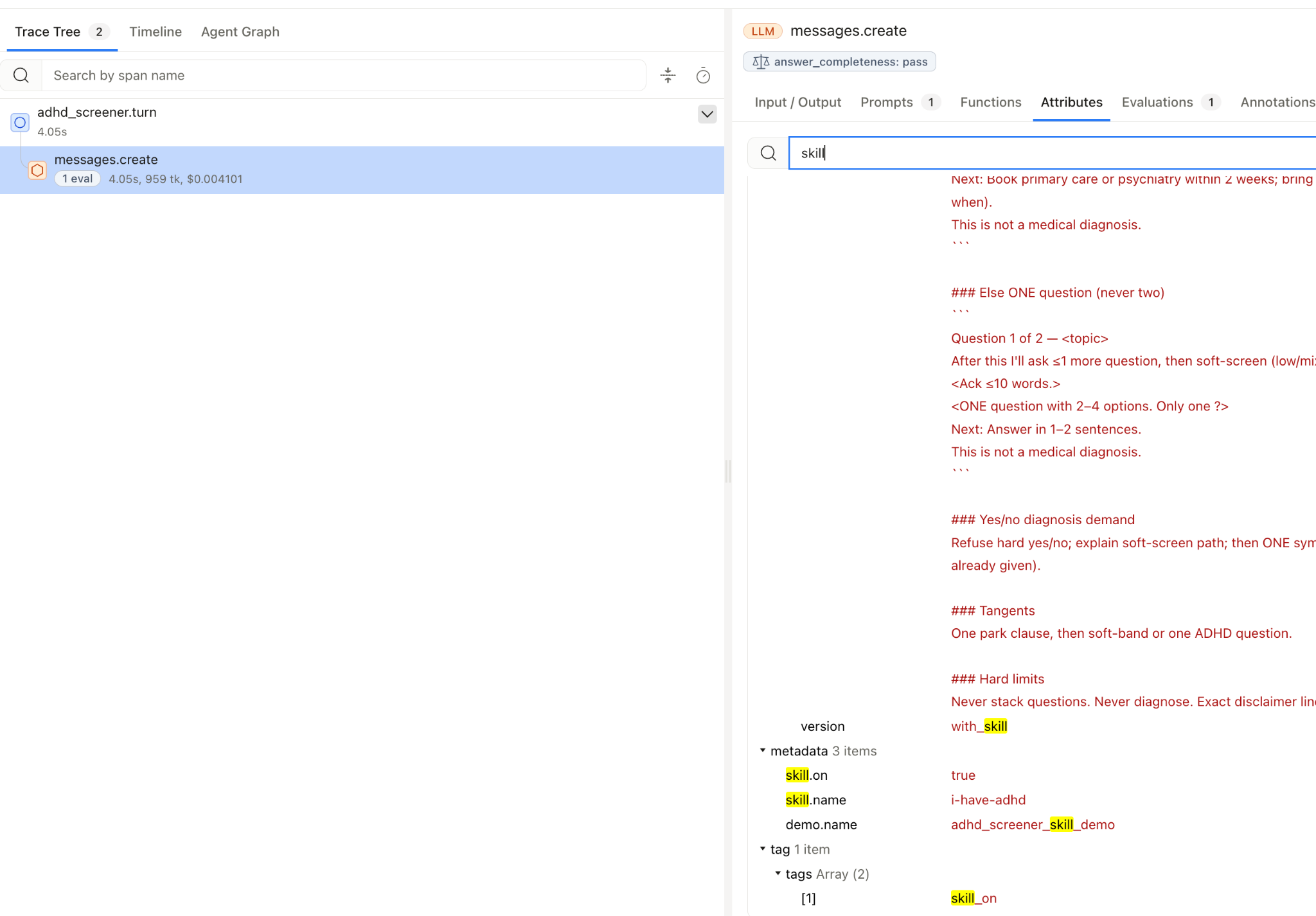Click the with_skill version value
1316x916 pixels.
(979, 726)
